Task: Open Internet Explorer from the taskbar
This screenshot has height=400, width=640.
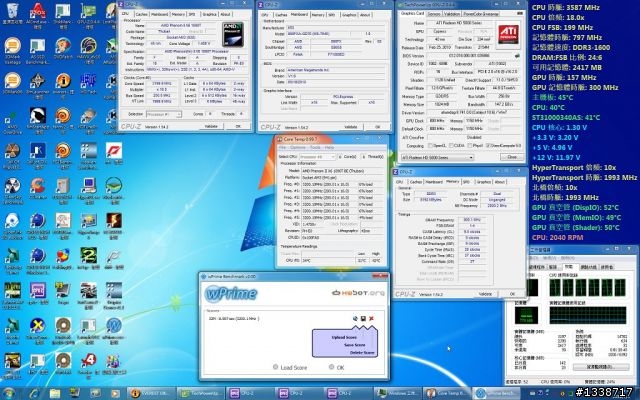Action: tap(35, 393)
